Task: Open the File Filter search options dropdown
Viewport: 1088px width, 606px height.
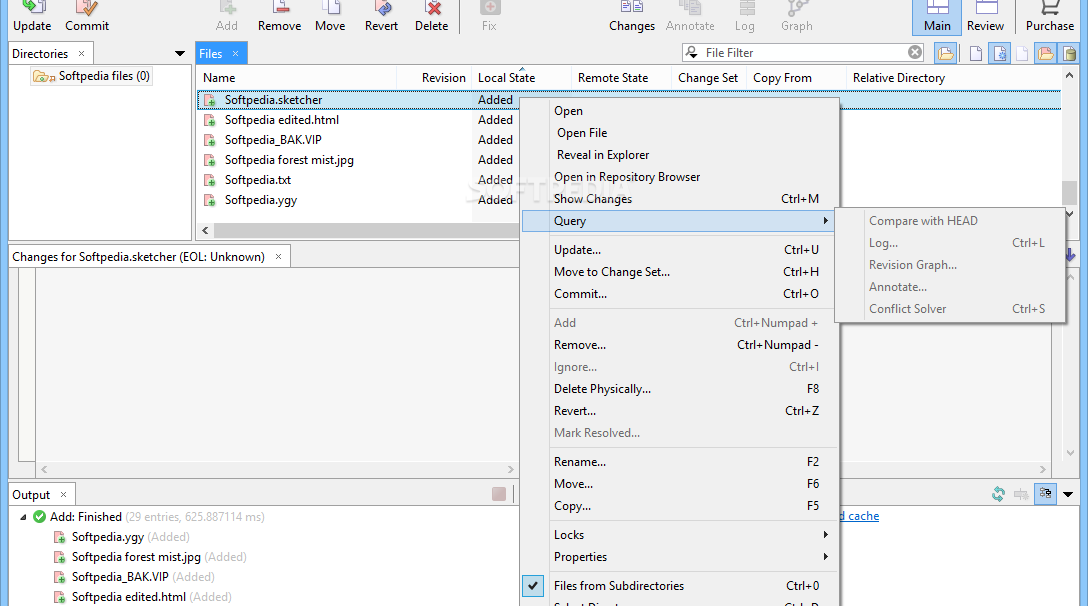Action: pyautogui.click(x=691, y=53)
